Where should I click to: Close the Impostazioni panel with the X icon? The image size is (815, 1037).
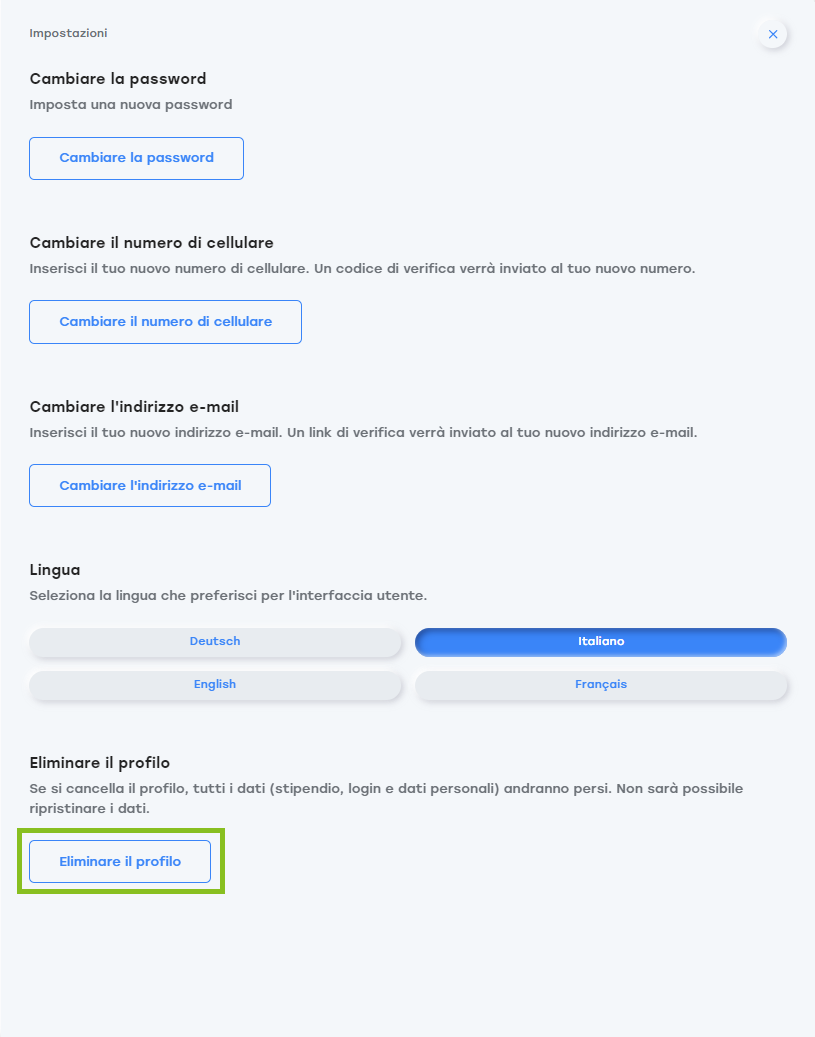tap(773, 34)
